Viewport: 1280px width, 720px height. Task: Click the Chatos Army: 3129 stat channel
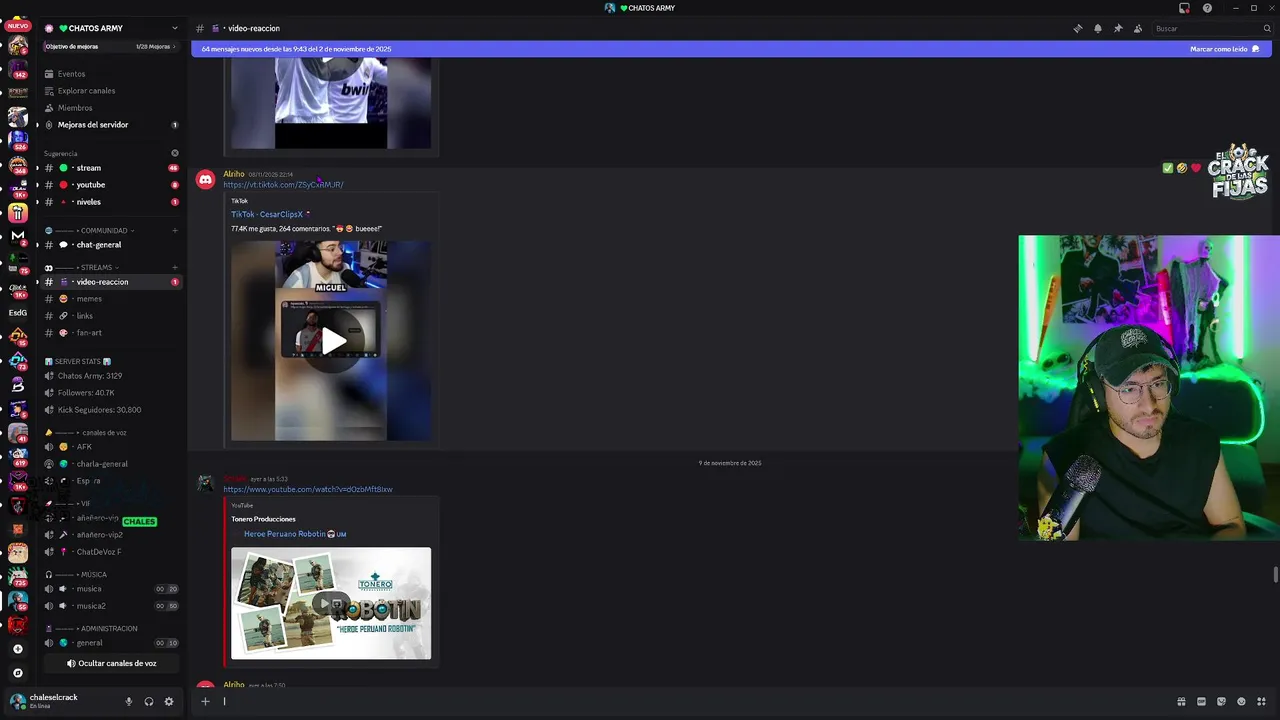coord(111,376)
